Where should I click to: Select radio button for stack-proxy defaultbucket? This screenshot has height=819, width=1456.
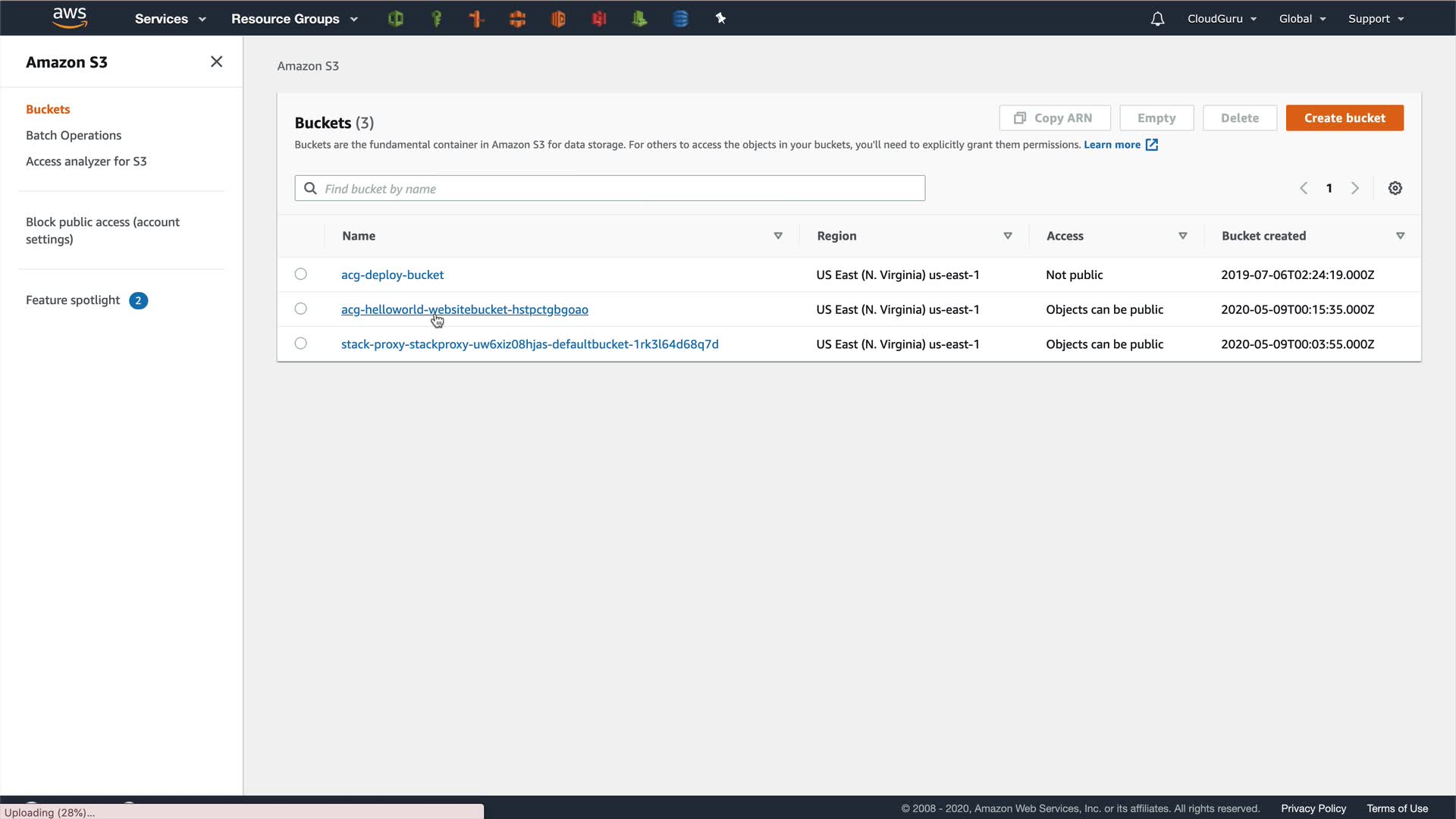click(x=301, y=344)
